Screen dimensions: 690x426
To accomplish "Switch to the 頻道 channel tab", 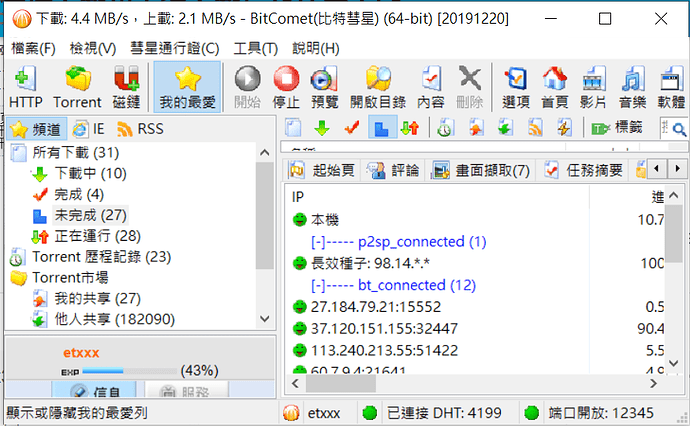I will click(x=37, y=129).
